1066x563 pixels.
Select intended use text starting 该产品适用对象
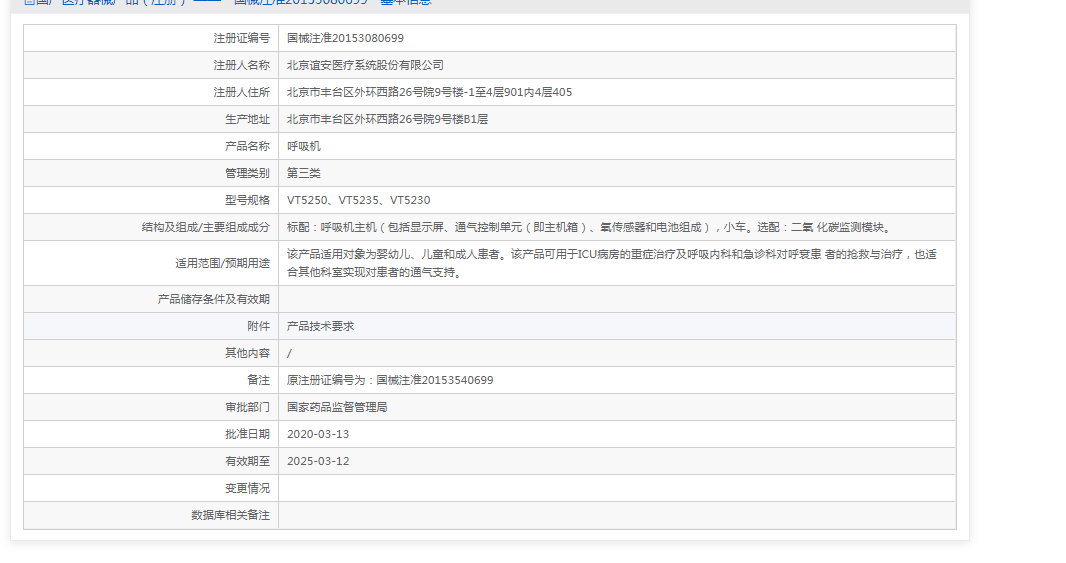pyautogui.click(x=612, y=263)
